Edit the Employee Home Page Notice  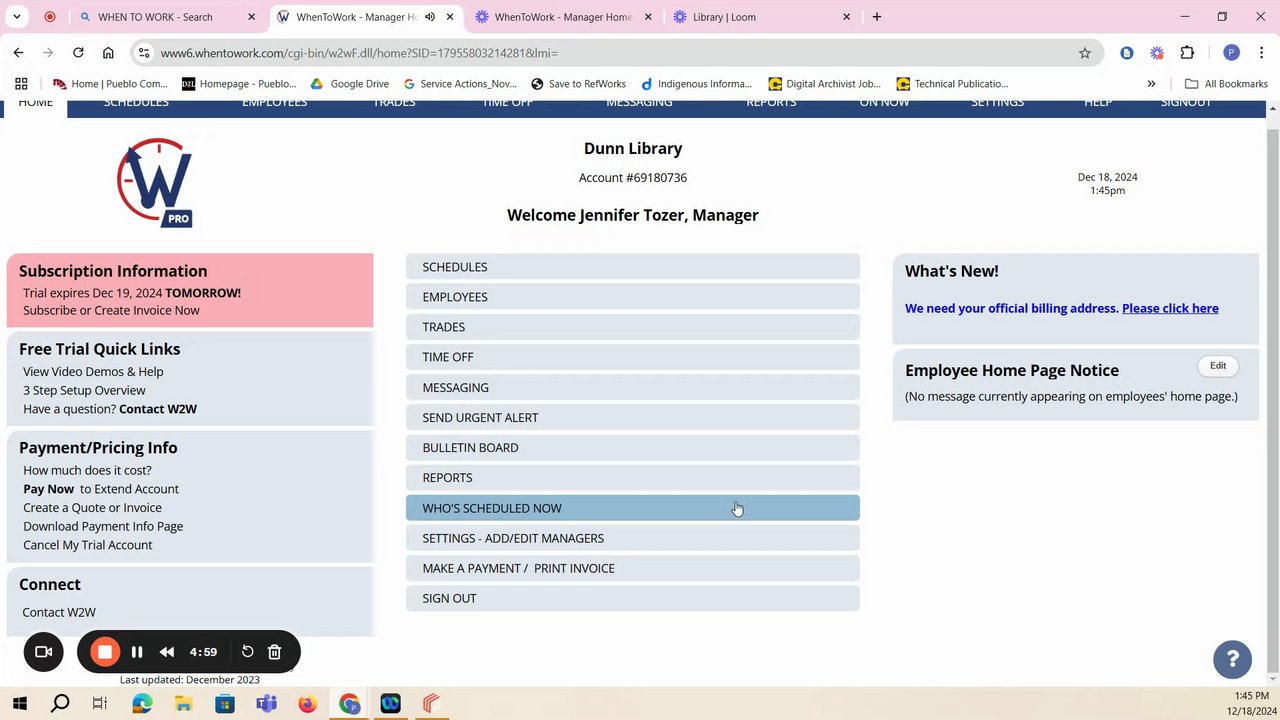(1217, 366)
